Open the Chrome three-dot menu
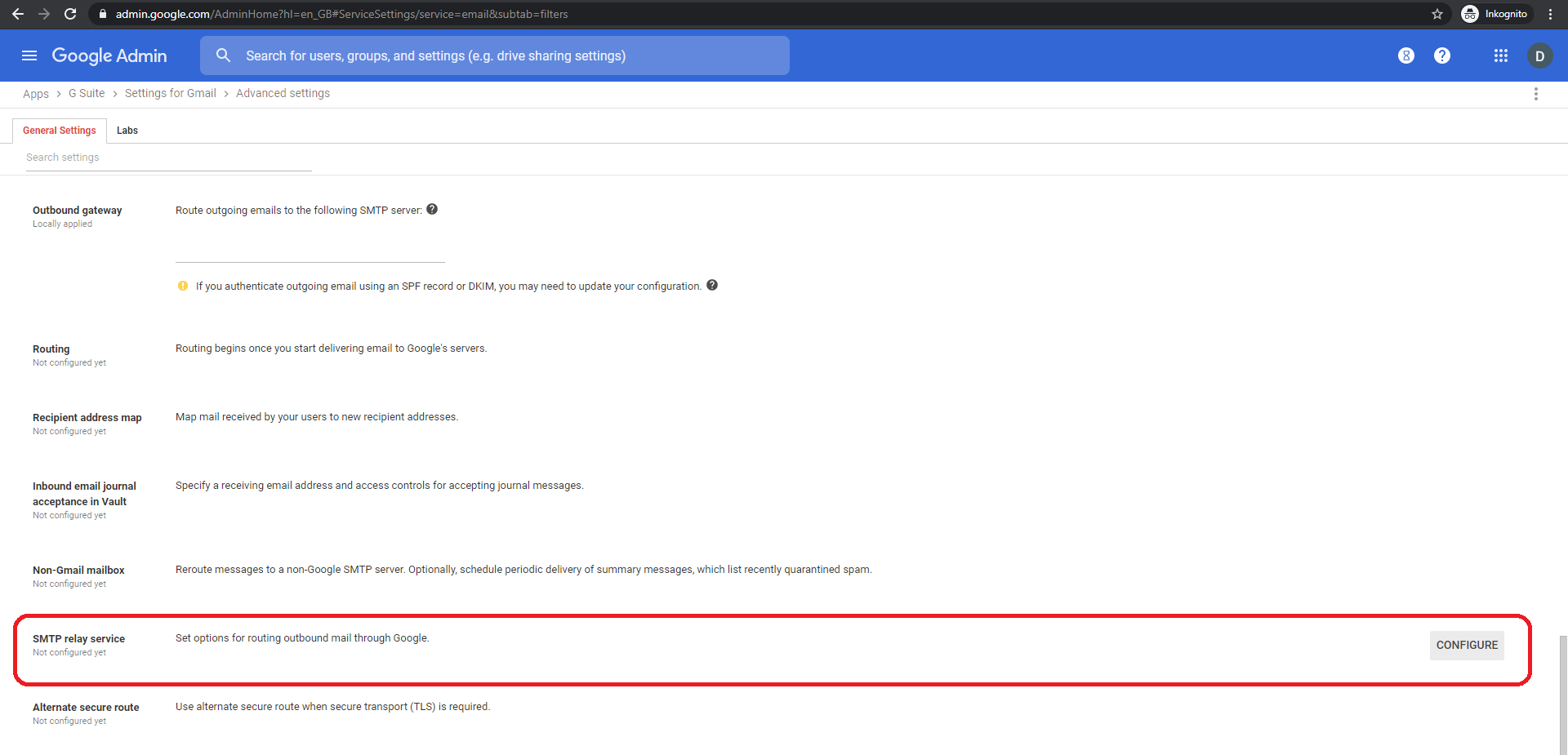 1550,14
